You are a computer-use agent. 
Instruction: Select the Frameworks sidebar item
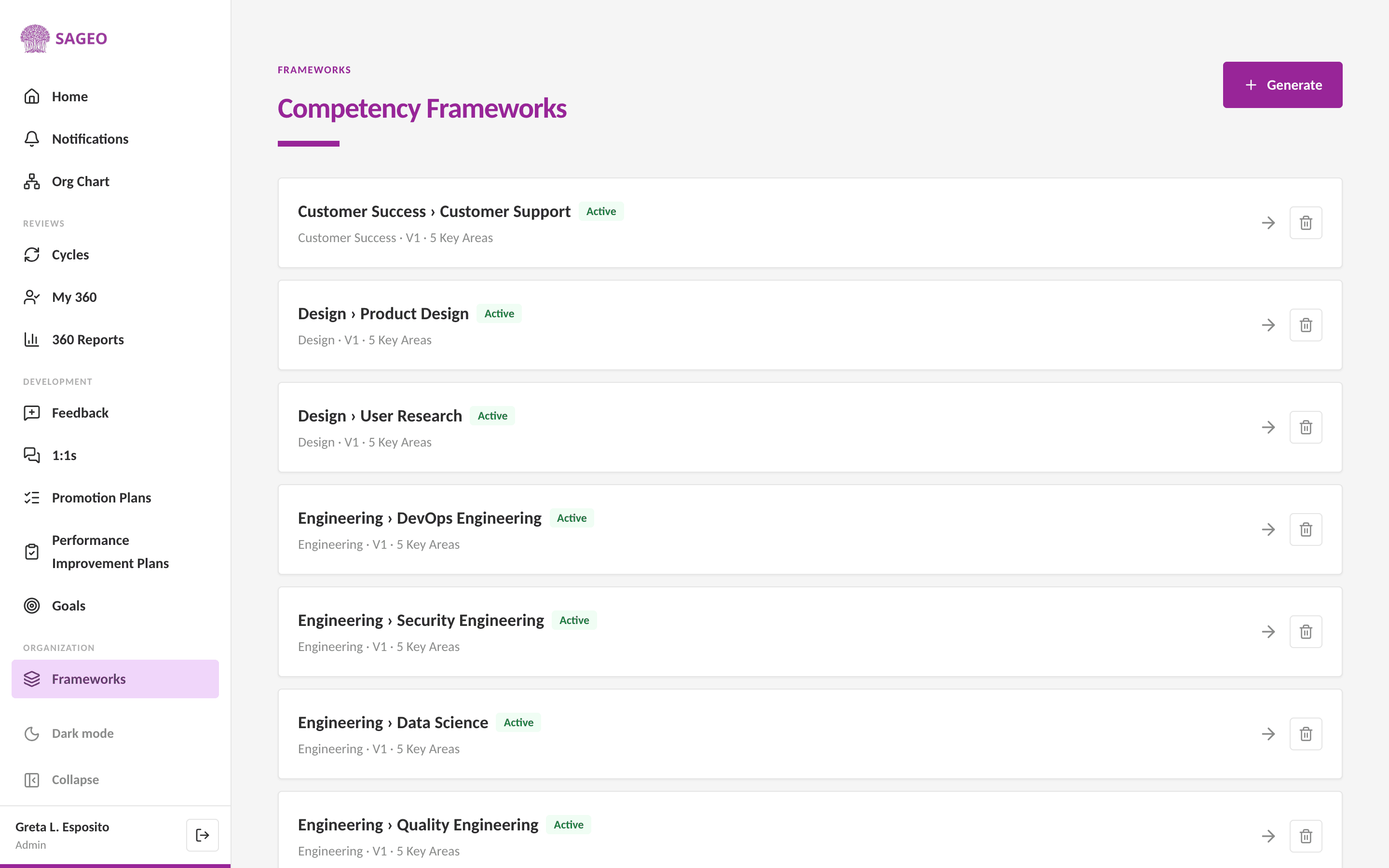(115, 679)
